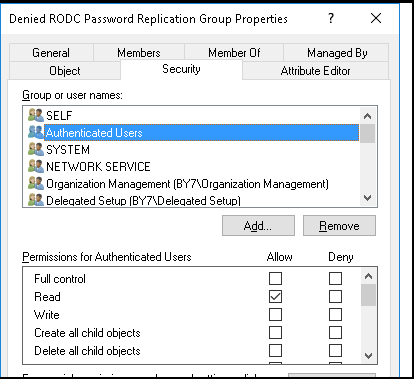Click the Authenticated Users group icon
The height and width of the screenshot is (379, 414).
tap(36, 132)
